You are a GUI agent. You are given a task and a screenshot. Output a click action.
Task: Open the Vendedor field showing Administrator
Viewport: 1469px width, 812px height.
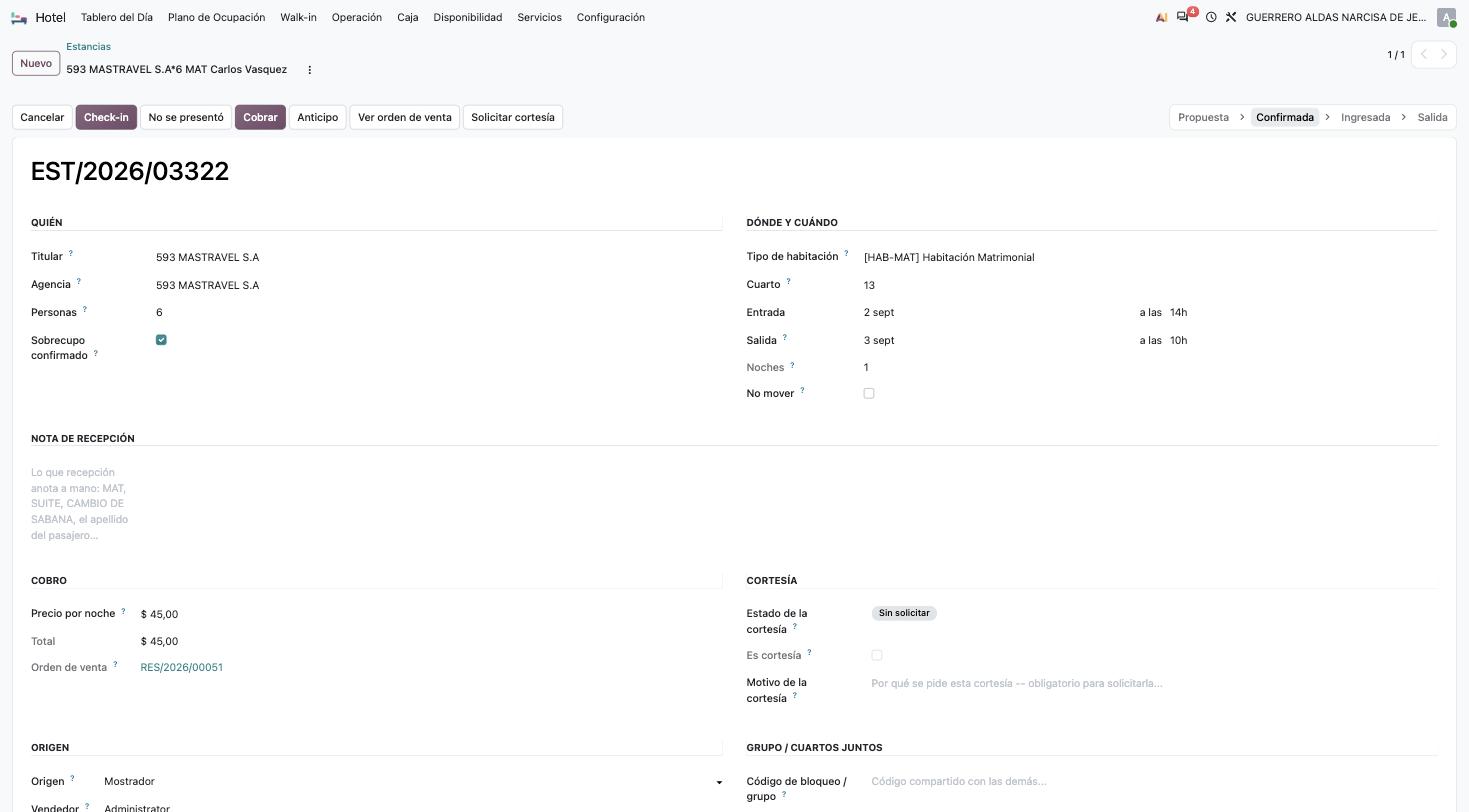(412, 806)
